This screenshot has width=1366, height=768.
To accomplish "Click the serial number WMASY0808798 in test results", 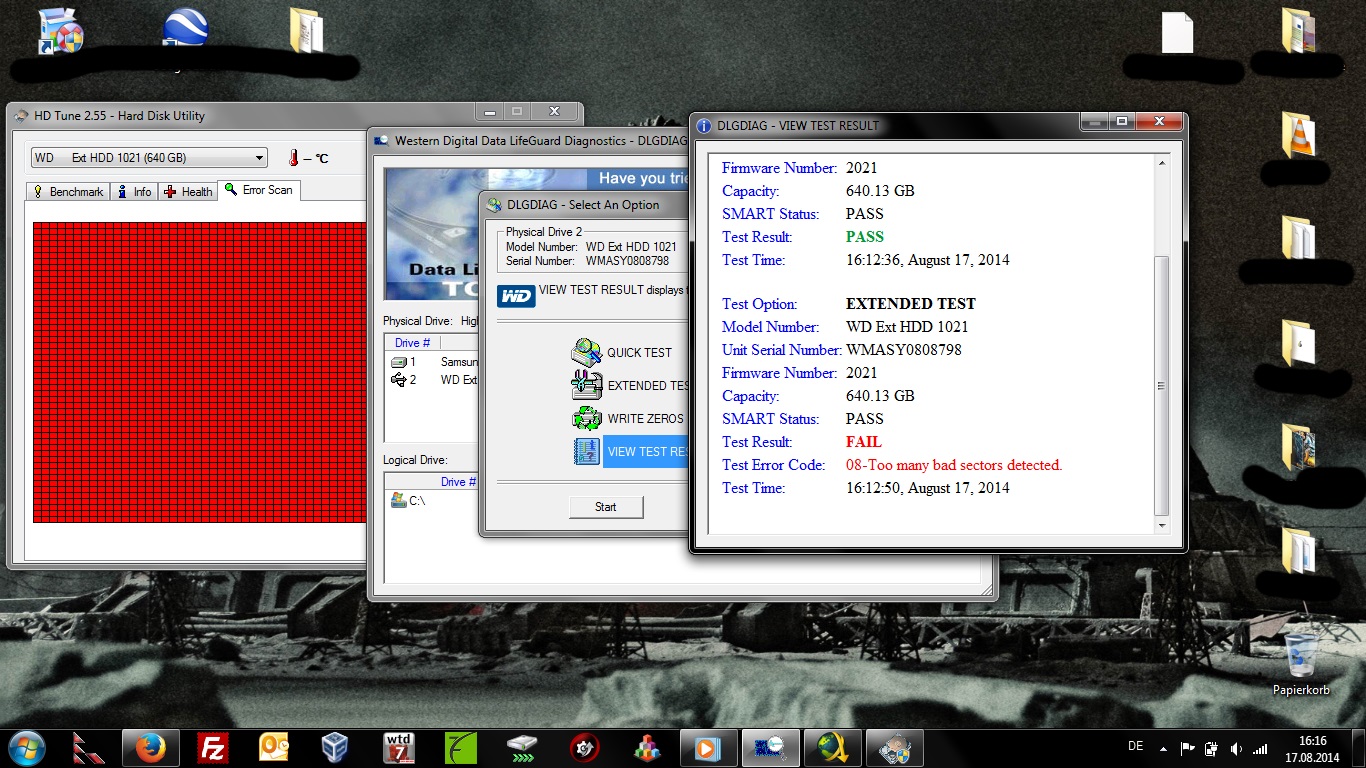I will pos(904,350).
